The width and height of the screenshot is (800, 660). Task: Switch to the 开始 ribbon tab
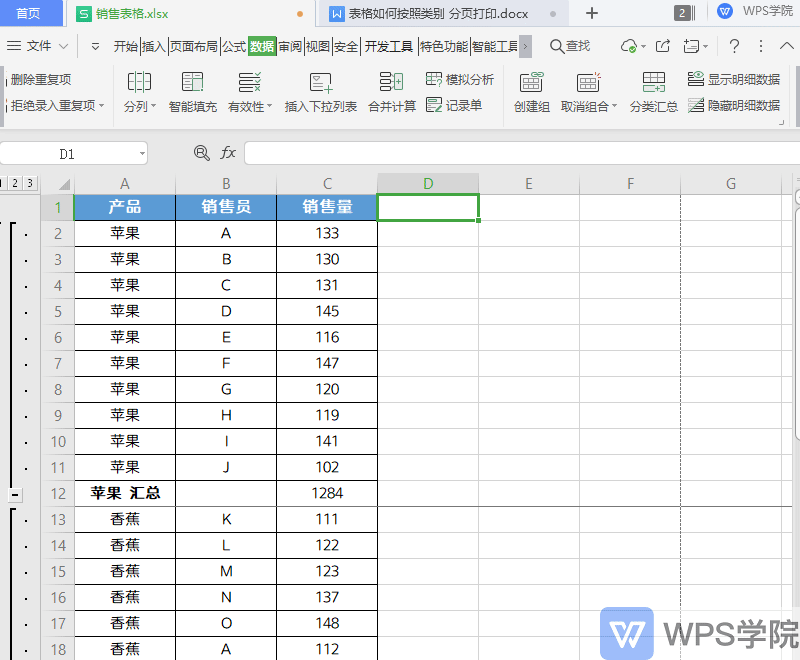126,46
